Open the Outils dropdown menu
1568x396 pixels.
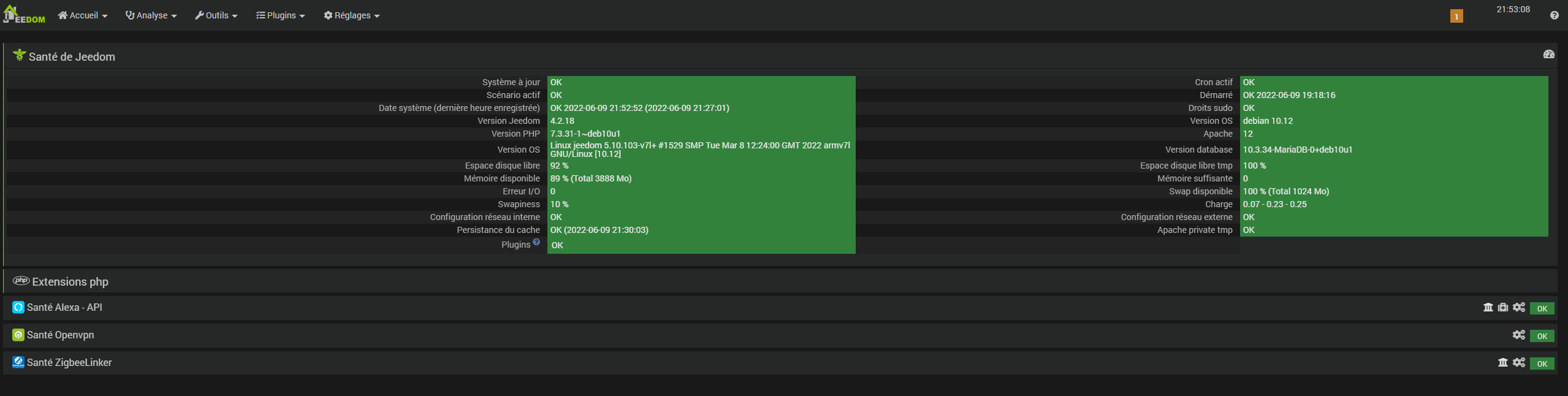pyautogui.click(x=216, y=15)
